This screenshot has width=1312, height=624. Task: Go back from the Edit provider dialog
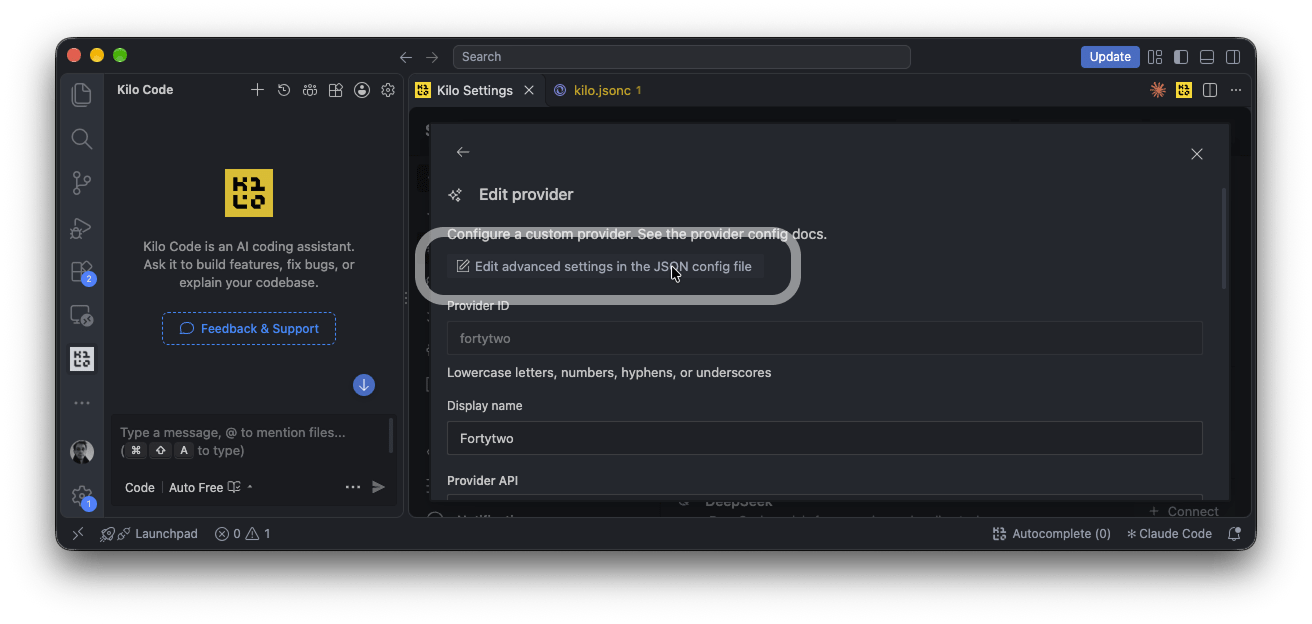pyautogui.click(x=463, y=152)
